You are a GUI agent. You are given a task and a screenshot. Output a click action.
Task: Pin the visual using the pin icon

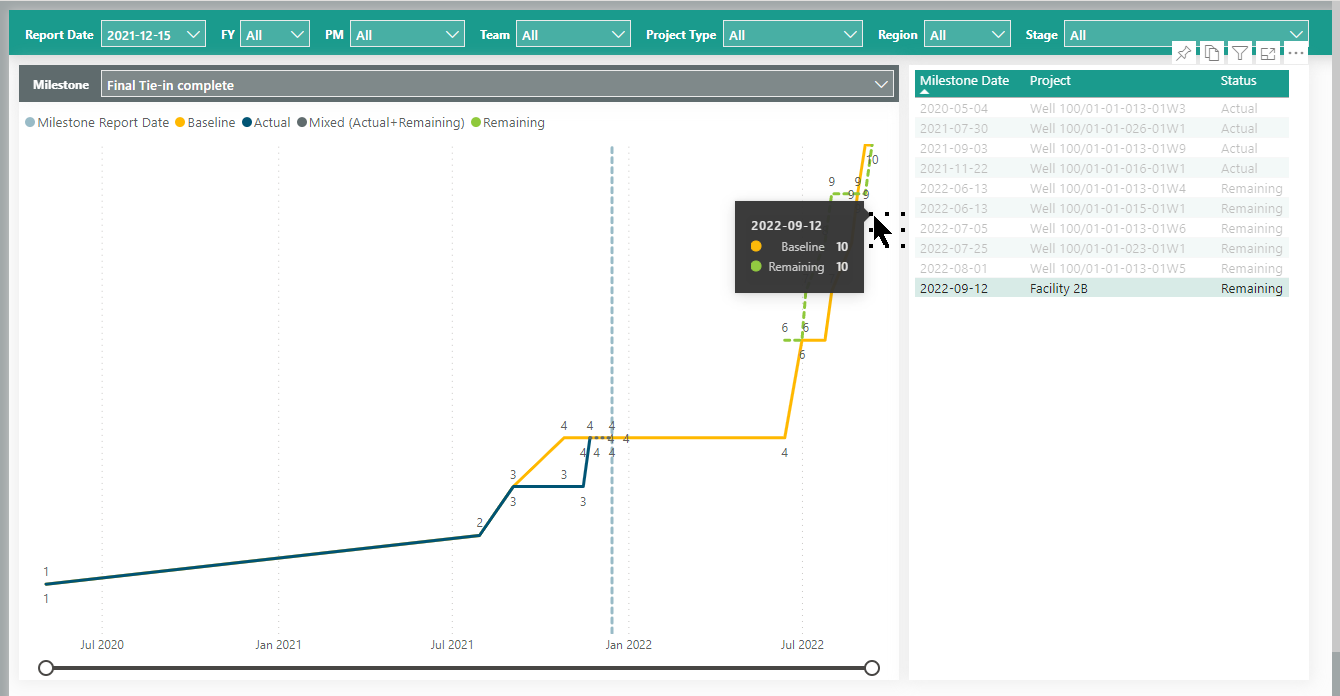(1183, 53)
